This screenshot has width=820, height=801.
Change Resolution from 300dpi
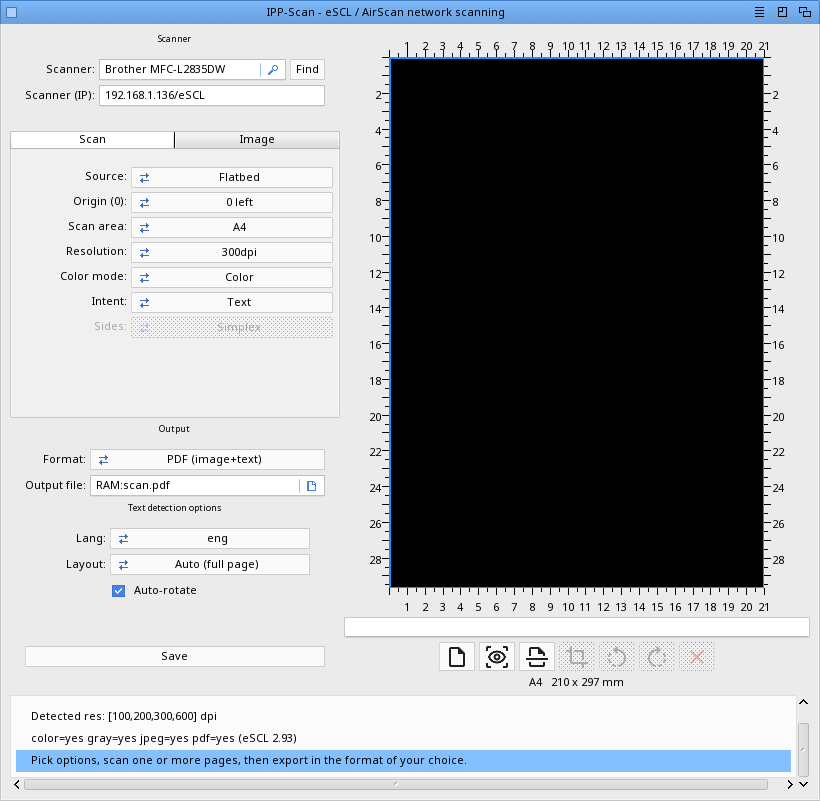(232, 253)
